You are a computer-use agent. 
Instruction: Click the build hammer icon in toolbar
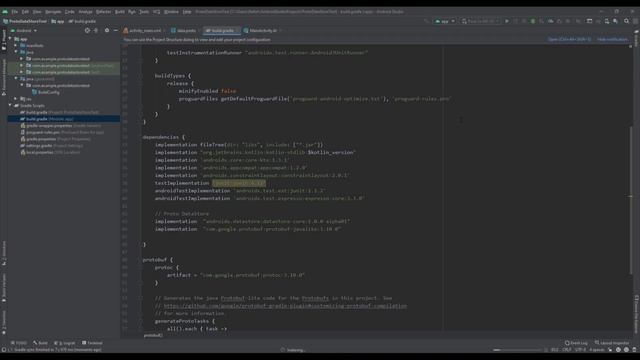point(426,21)
